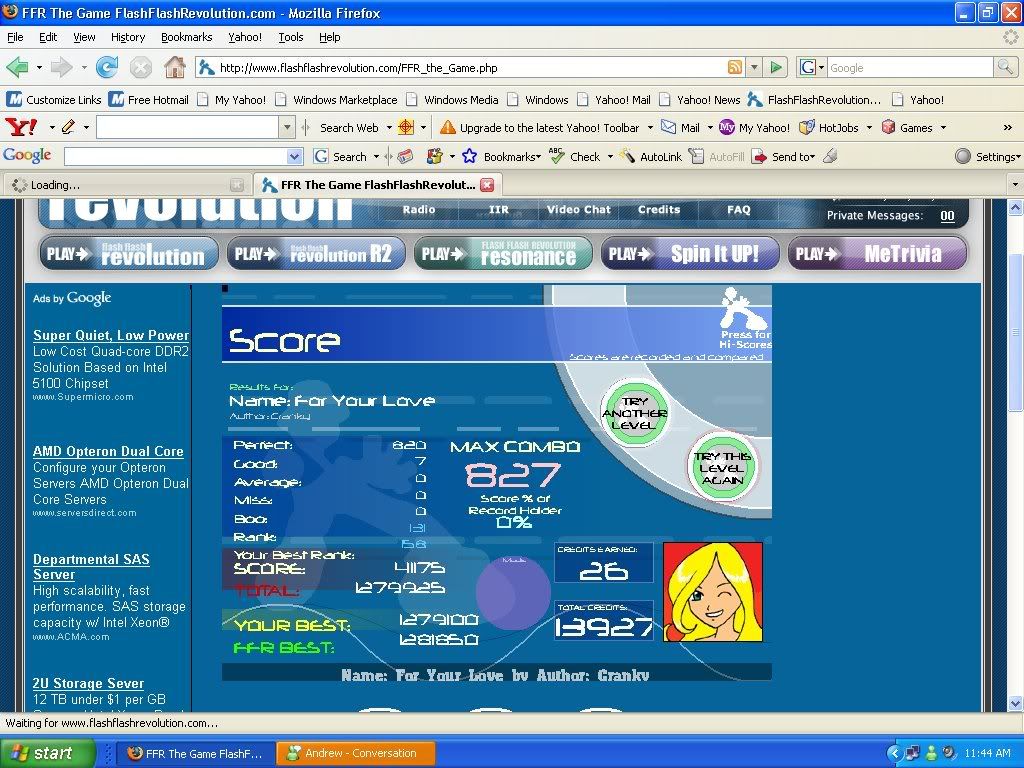Viewport: 1024px width, 768px height.
Task: Click the Yahoo! Y! logo icon
Action: (x=20, y=128)
